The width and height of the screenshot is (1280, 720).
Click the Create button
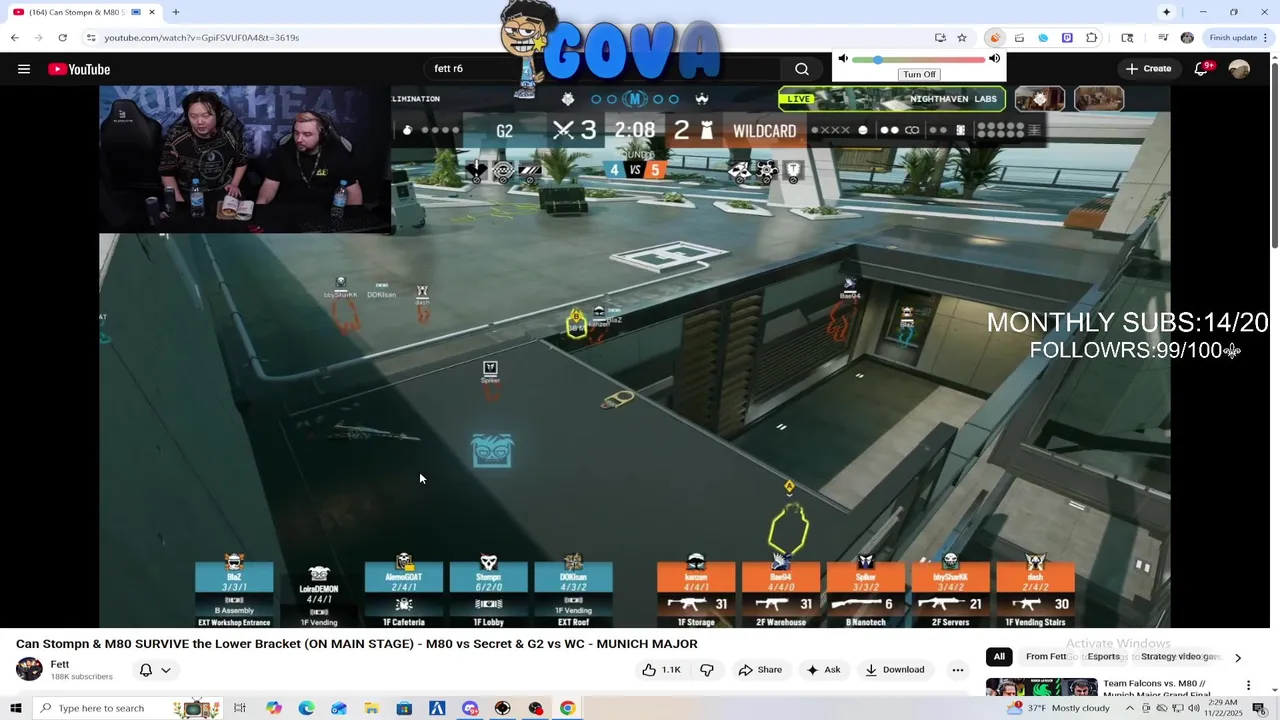[1148, 69]
